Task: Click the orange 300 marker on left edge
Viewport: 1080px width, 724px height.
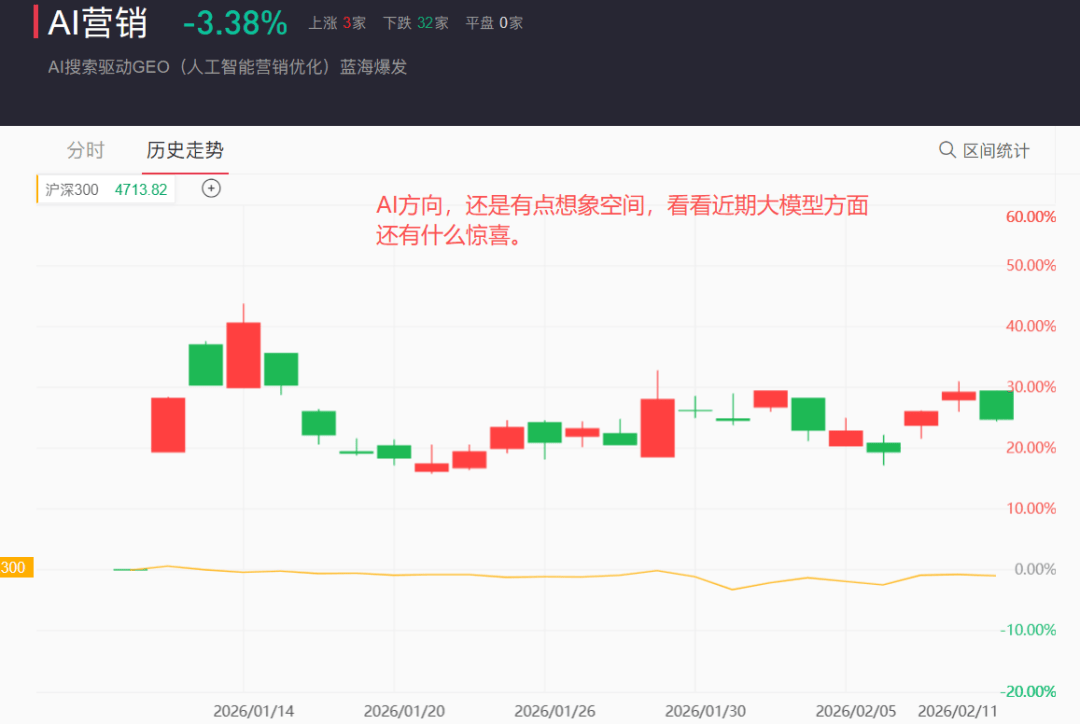Action: (x=16, y=568)
